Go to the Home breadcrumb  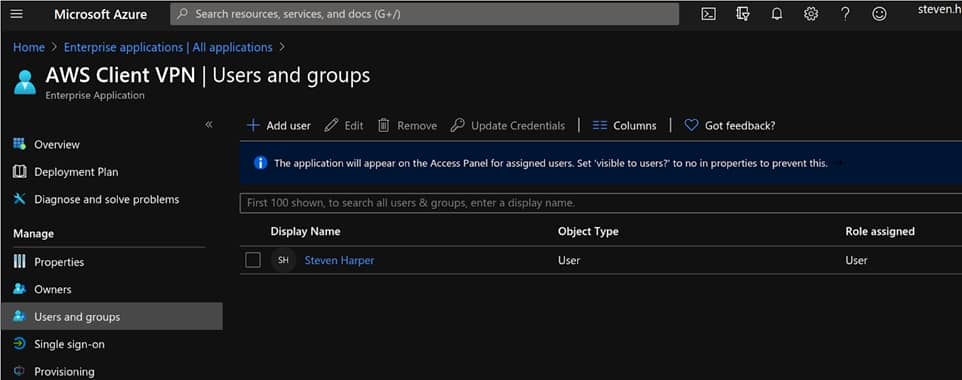pyautogui.click(x=29, y=47)
